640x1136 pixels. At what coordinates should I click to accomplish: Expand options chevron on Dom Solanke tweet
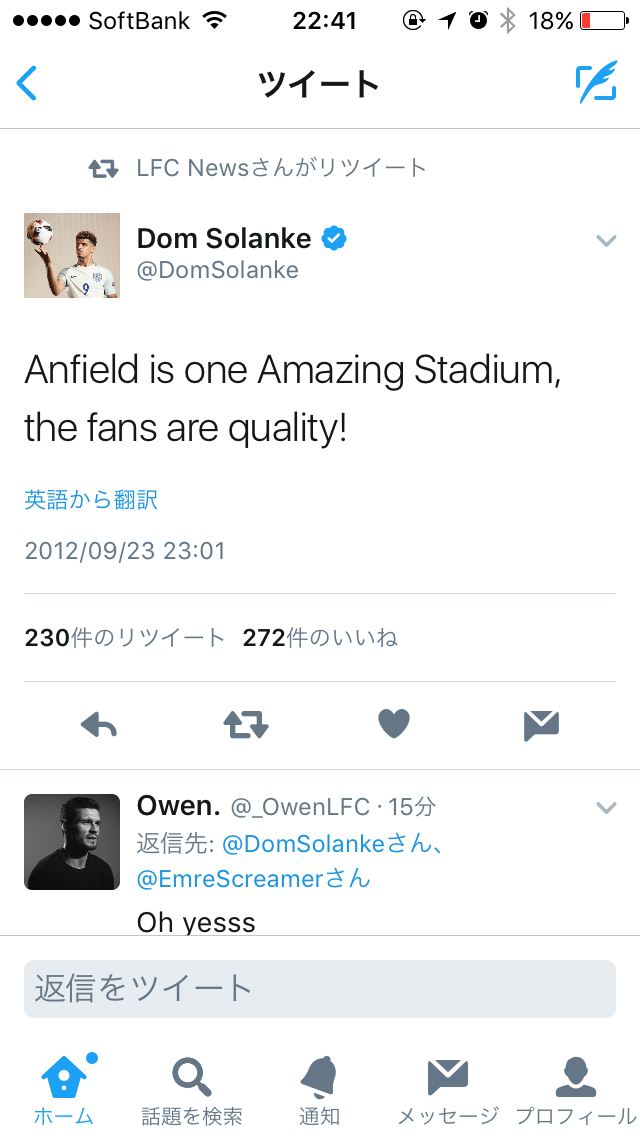click(606, 240)
